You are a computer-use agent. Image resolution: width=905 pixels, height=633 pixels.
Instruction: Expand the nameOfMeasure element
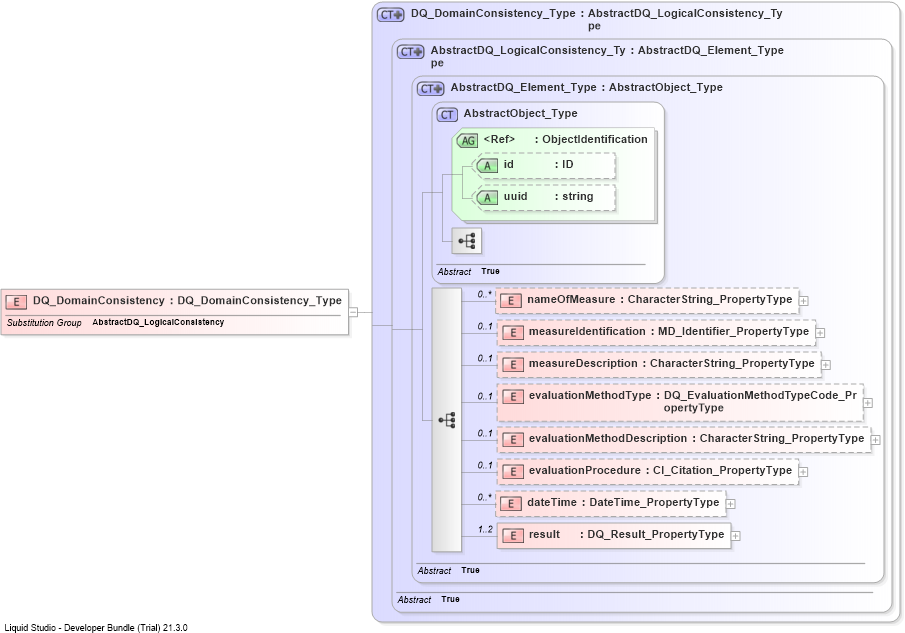tap(803, 301)
